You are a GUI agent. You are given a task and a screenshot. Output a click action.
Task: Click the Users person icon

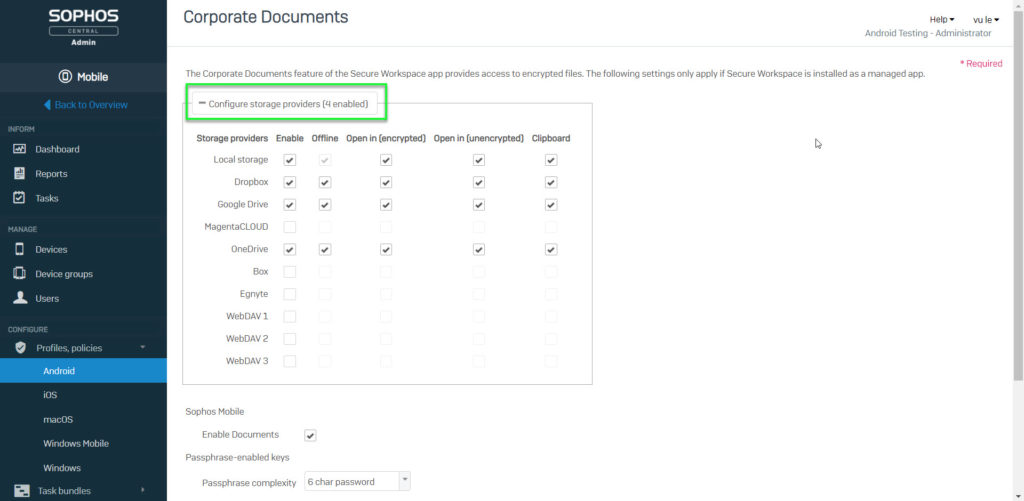(20, 298)
